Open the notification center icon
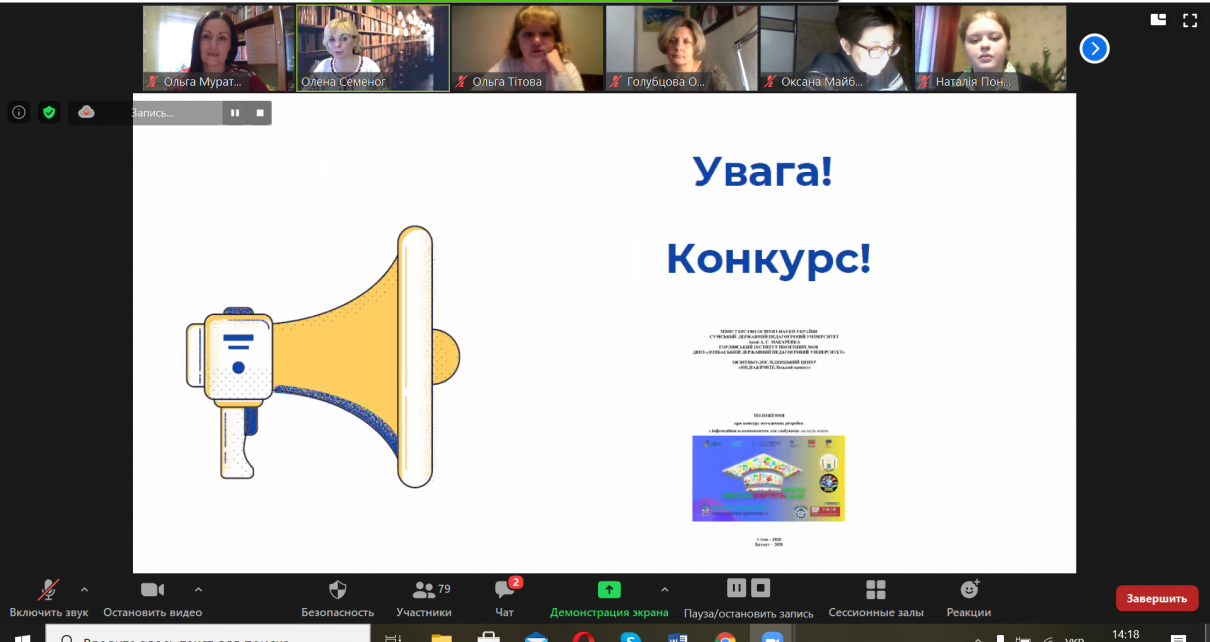Viewport: 1210px width, 642px height. point(1179,636)
